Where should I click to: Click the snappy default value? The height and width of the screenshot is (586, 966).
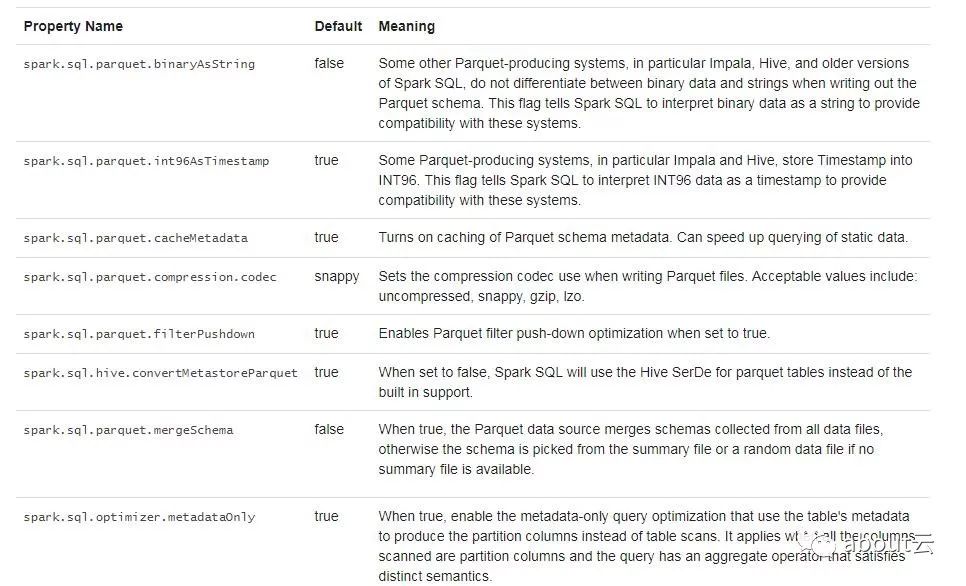tap(336, 276)
